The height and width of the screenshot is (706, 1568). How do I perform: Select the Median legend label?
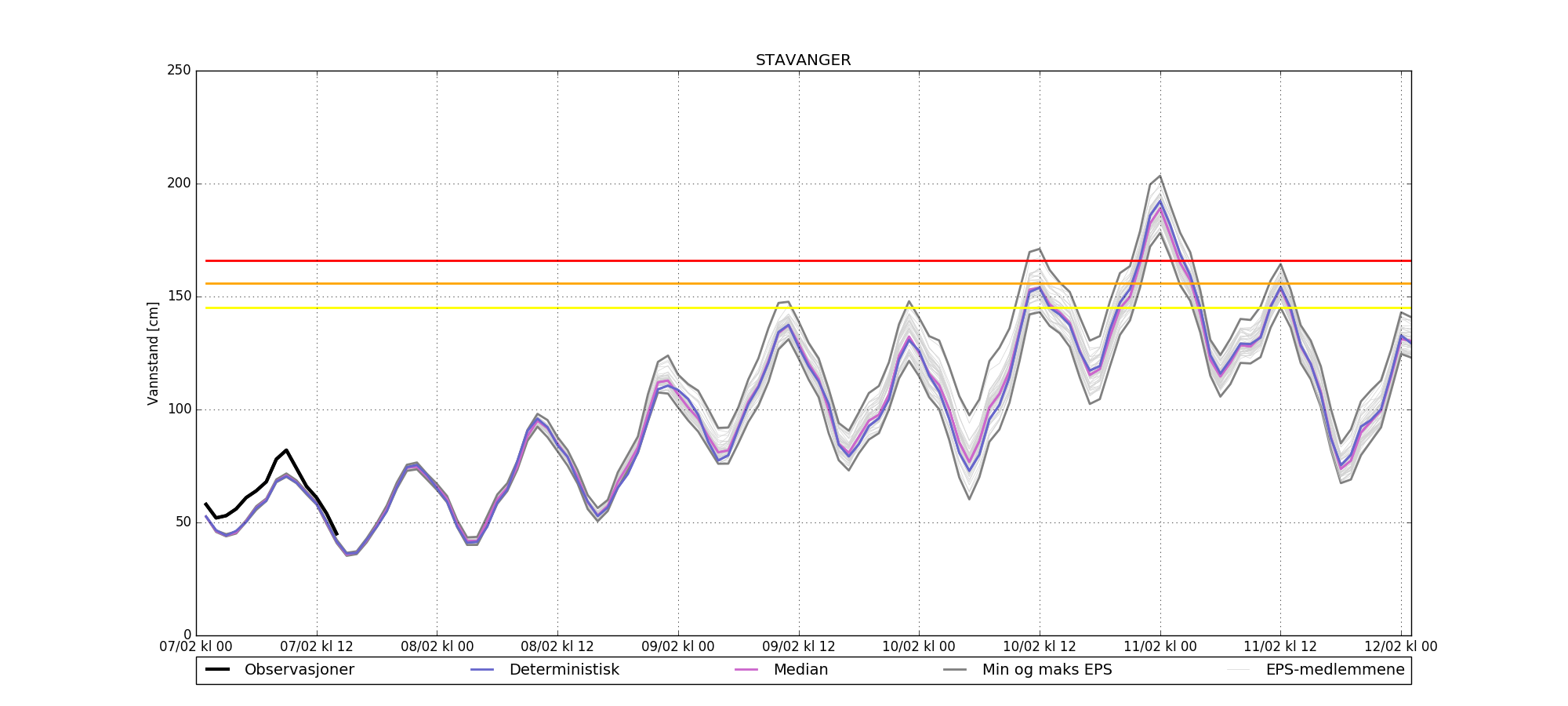pos(800,670)
